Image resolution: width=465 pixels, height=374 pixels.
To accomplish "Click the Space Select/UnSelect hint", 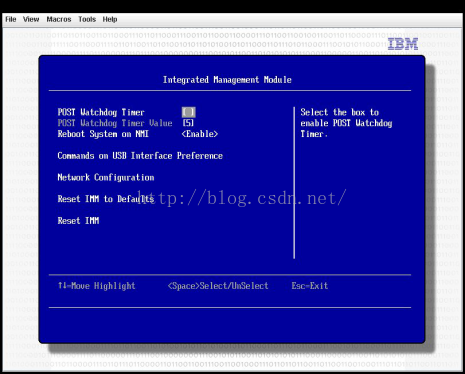I will [x=218, y=286].
